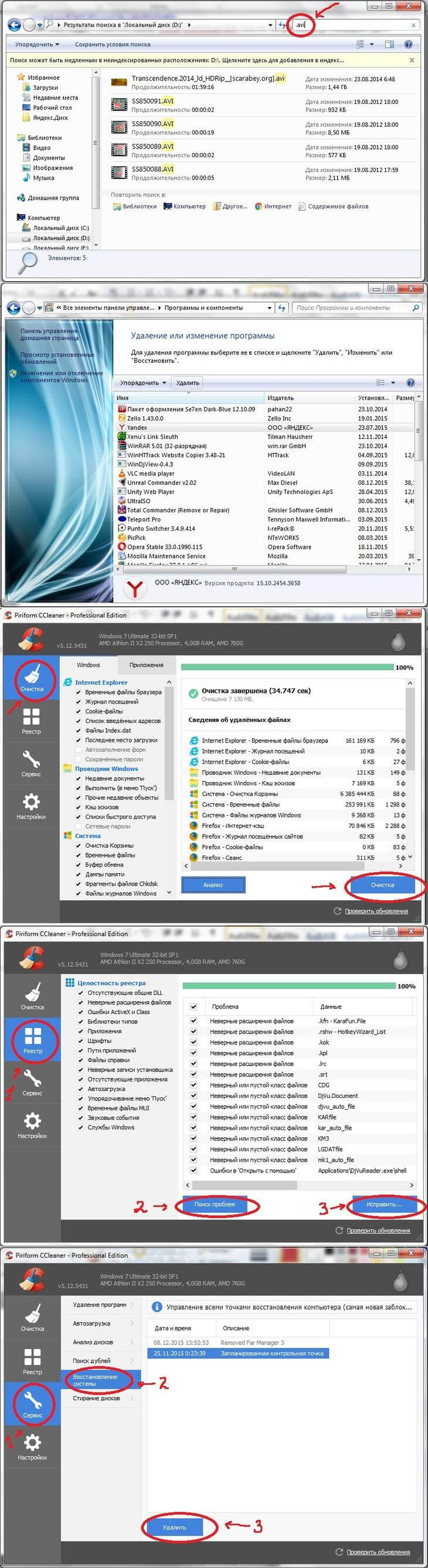
Task: Uncheck the '.kfn - KaraFun.File' problem row checkbox
Action: click(x=193, y=1020)
